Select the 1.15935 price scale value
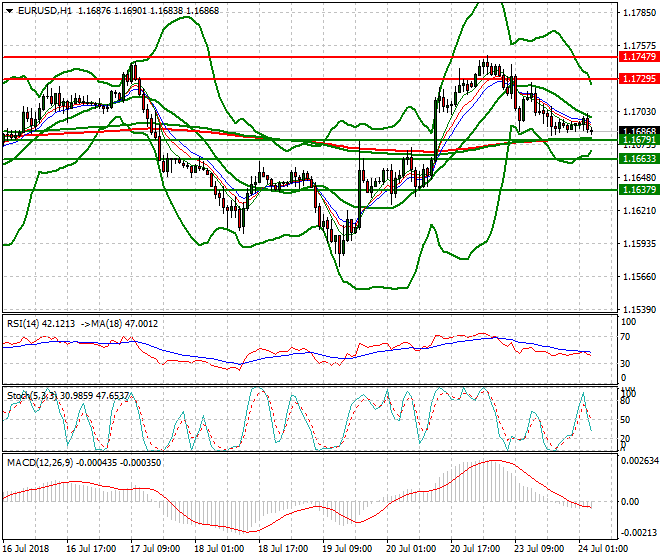 (x=639, y=244)
